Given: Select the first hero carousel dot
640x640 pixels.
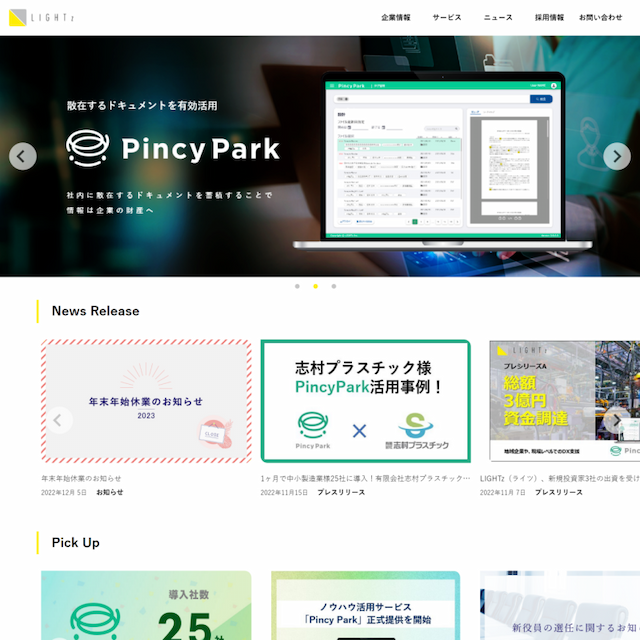Looking at the screenshot, I should [297, 286].
